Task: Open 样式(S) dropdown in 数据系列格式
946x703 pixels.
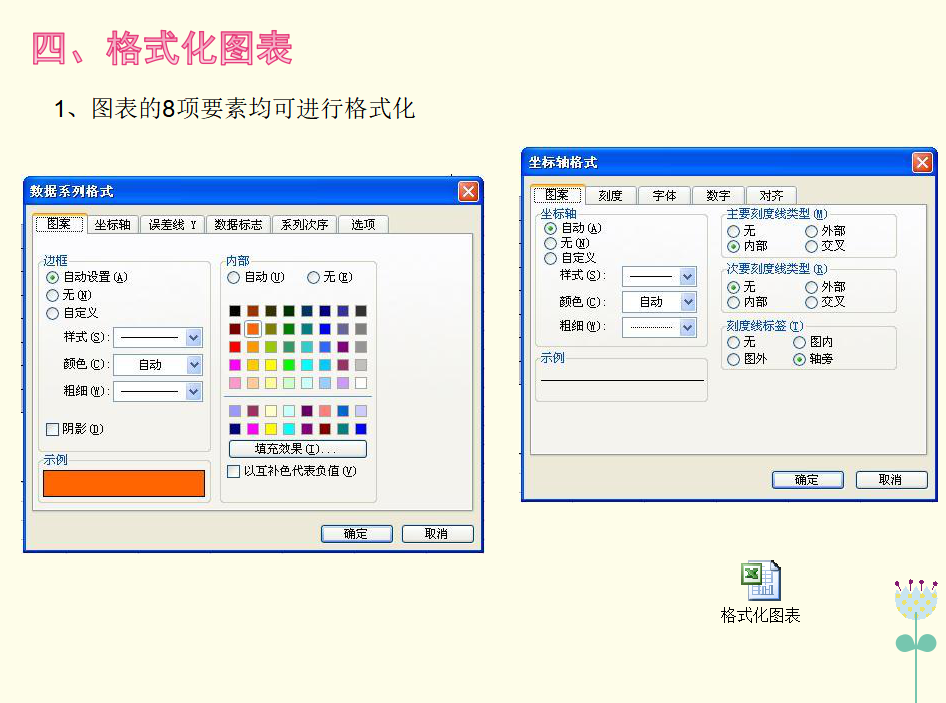Action: click(193, 337)
